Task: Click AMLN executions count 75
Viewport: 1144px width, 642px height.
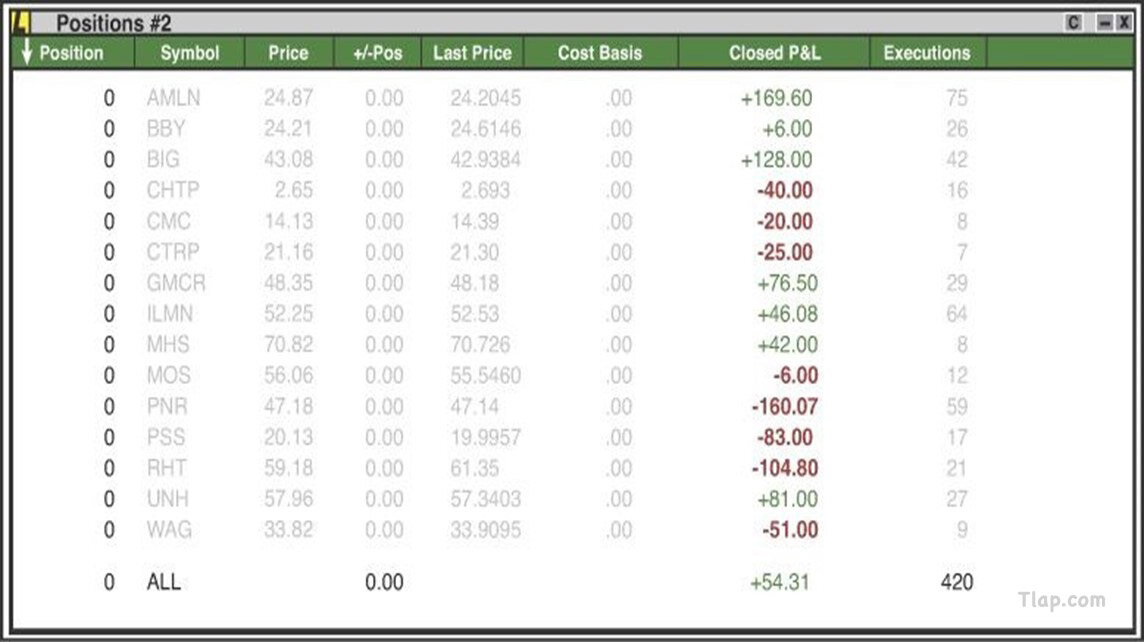Action: point(956,98)
